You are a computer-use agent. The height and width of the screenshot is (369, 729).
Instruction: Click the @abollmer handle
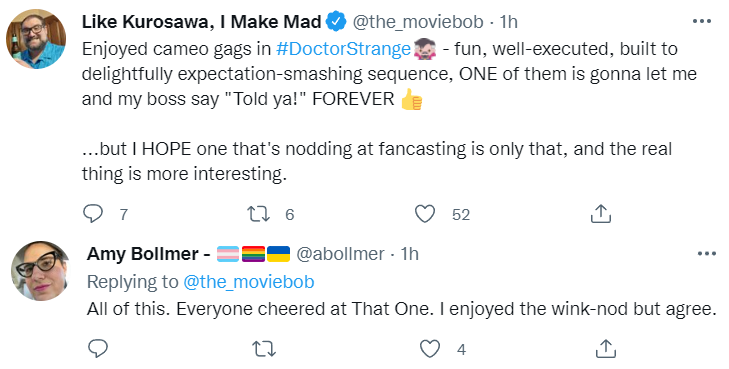pos(340,254)
